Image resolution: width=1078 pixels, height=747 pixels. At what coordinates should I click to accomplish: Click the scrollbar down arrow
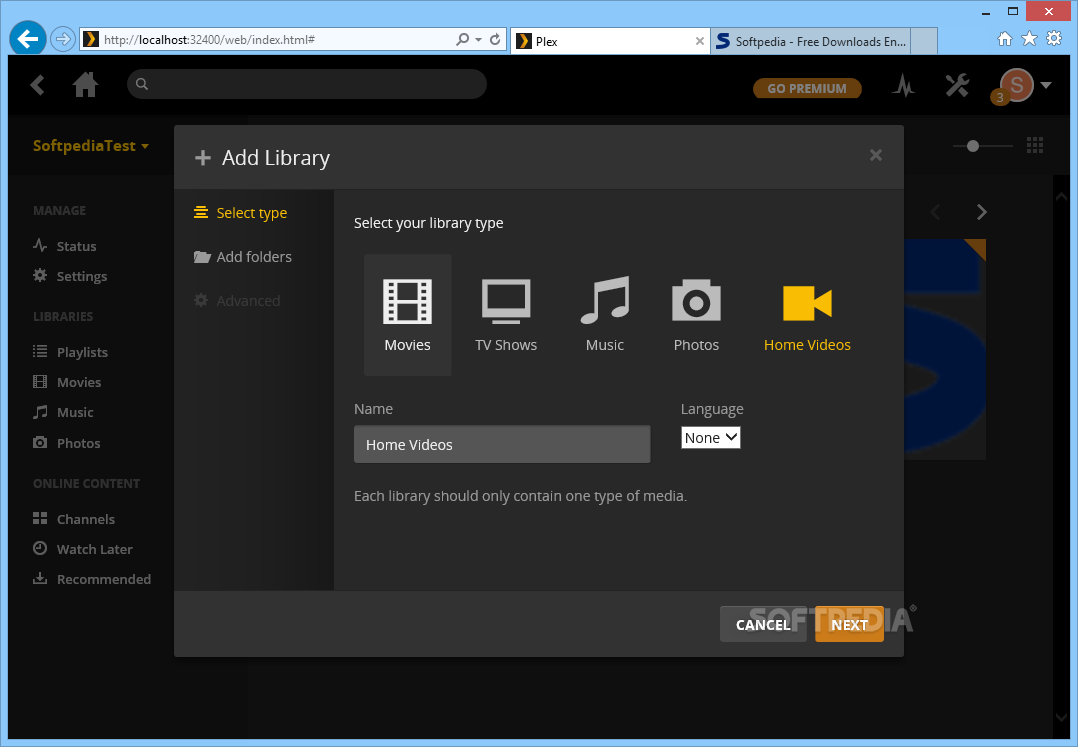pyautogui.click(x=1061, y=717)
